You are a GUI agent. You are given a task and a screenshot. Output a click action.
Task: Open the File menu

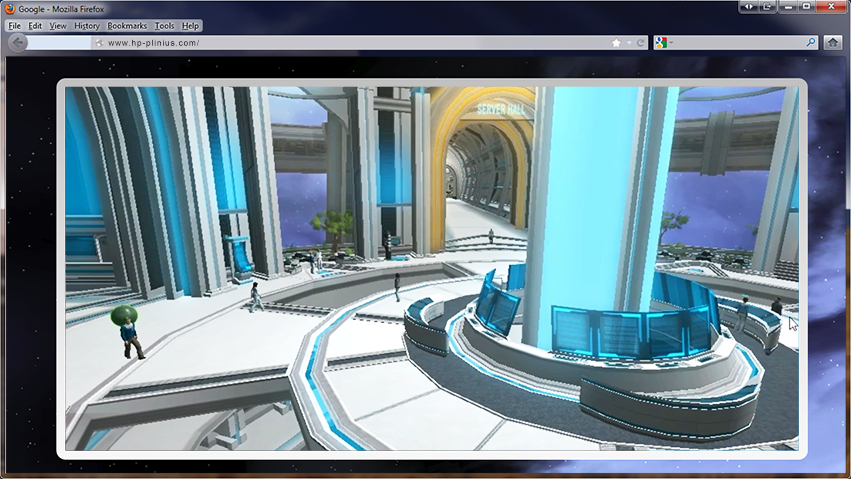[15, 25]
